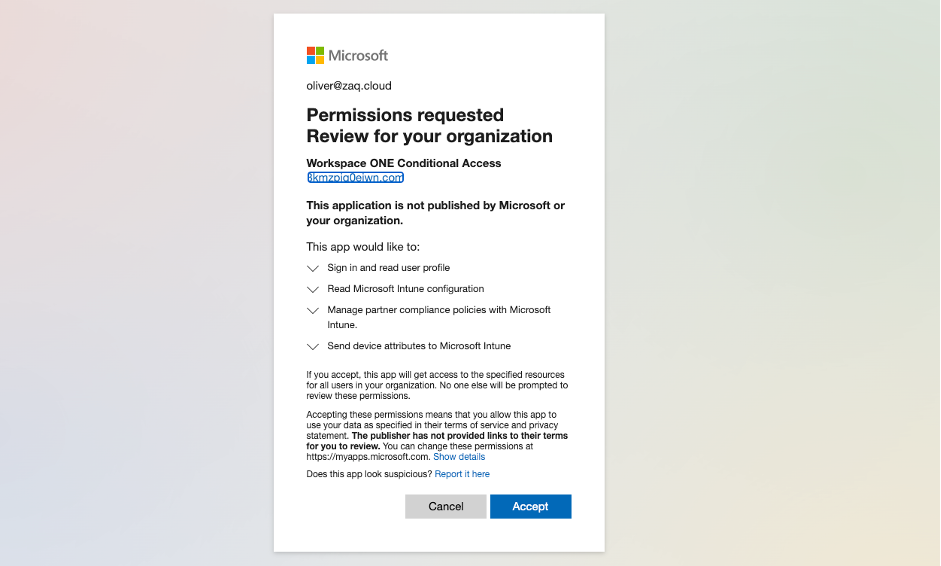This screenshot has width=941, height=566.
Task: Click the https://myapps.microsoft.com URL text
Action: [x=368, y=456]
